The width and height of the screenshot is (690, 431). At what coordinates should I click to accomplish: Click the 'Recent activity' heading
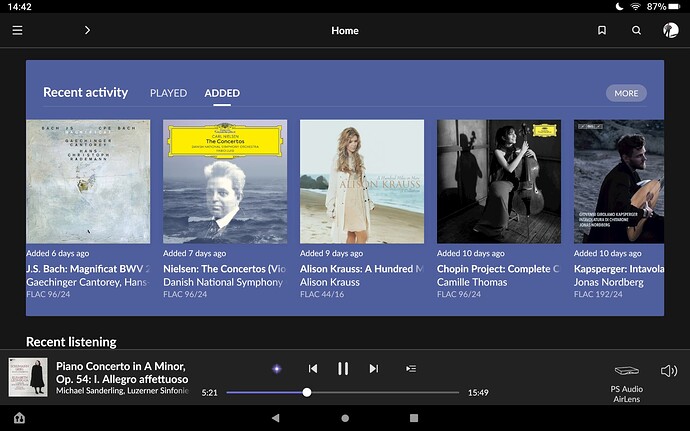click(85, 92)
